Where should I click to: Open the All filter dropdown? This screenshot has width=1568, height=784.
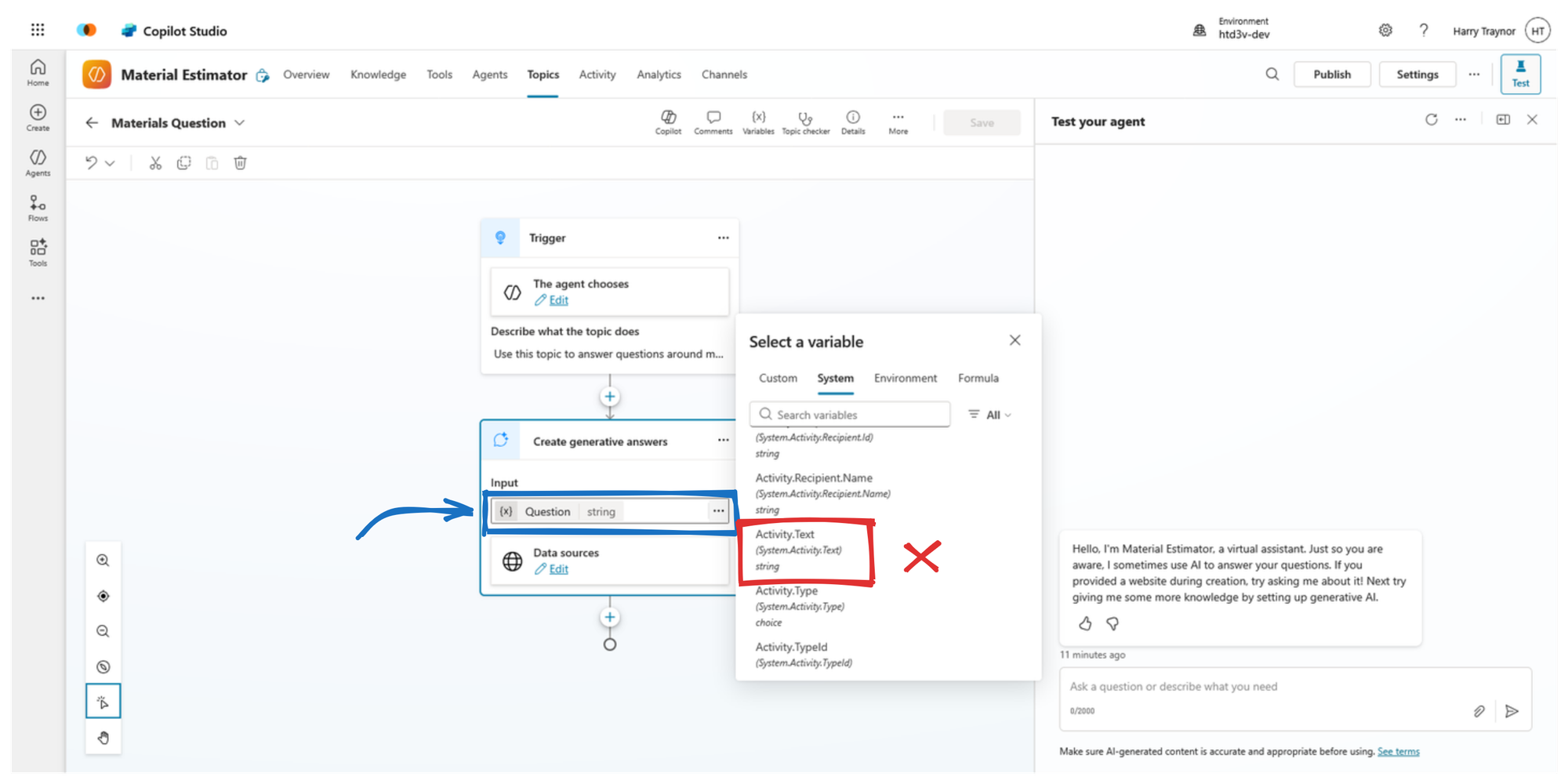(x=989, y=415)
